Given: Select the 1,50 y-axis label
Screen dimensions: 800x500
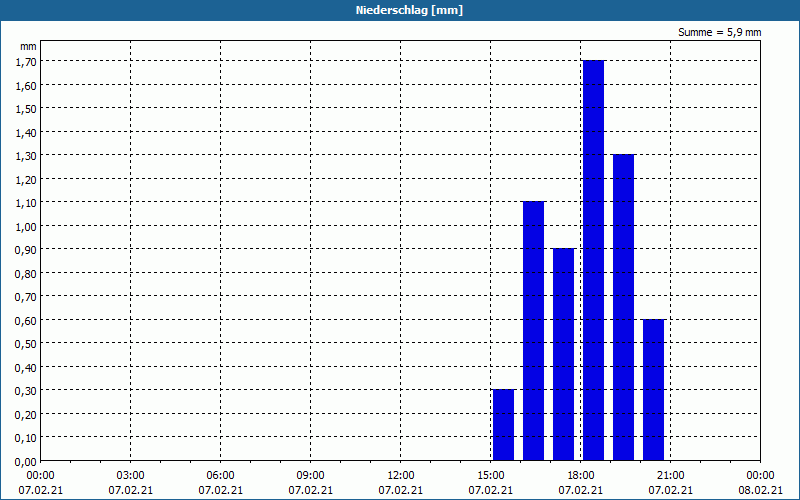Looking at the screenshot, I should 26,109.
